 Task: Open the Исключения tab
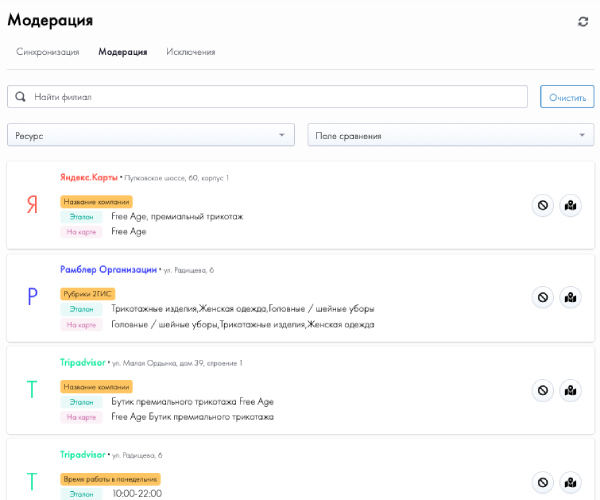pos(191,52)
